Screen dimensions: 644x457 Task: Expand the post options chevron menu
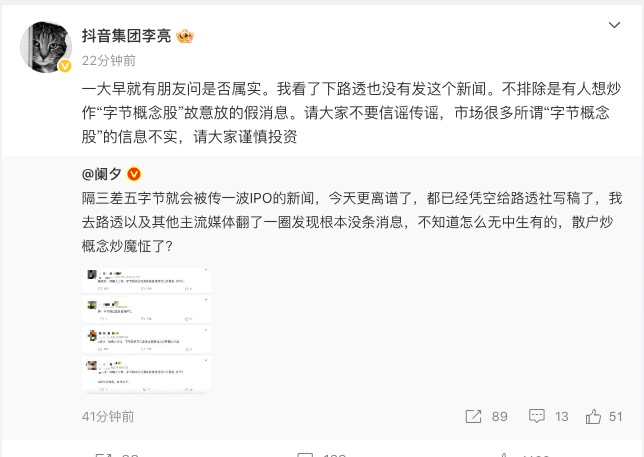point(614,25)
